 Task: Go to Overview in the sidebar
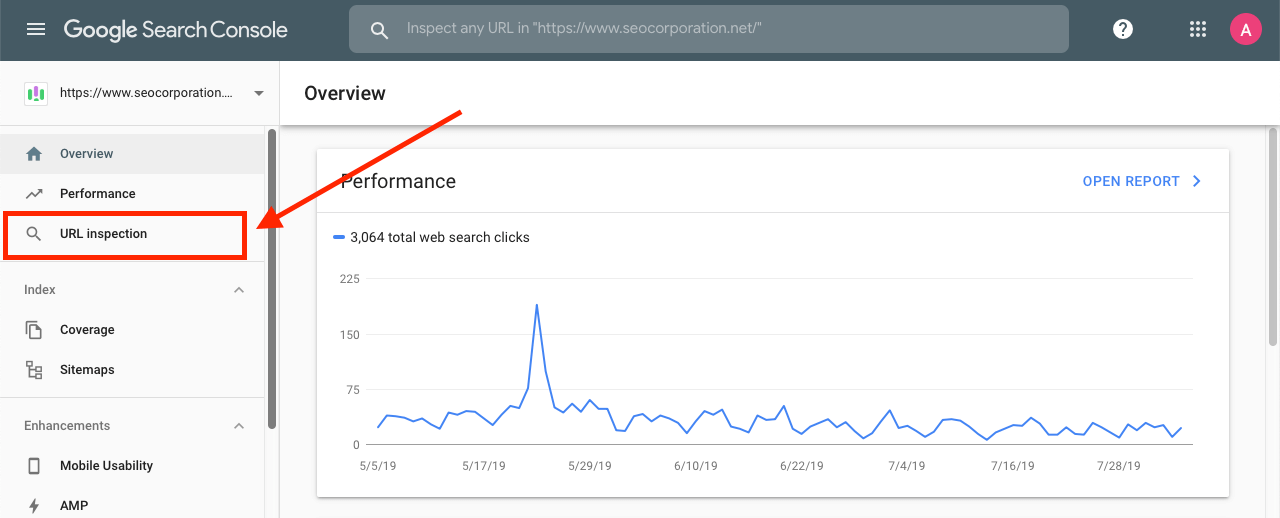pos(132,154)
